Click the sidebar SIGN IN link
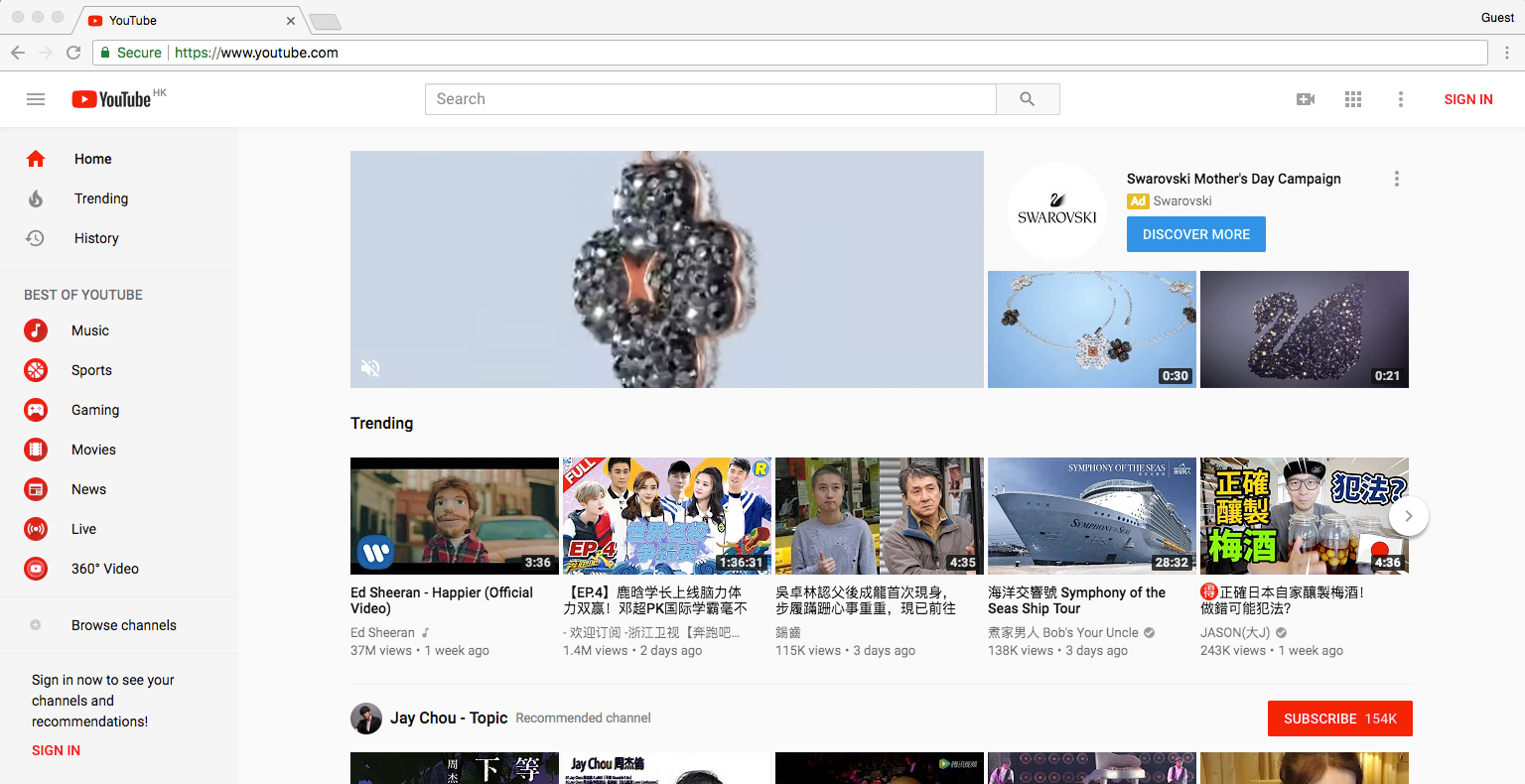The image size is (1525, 784). tap(56, 750)
